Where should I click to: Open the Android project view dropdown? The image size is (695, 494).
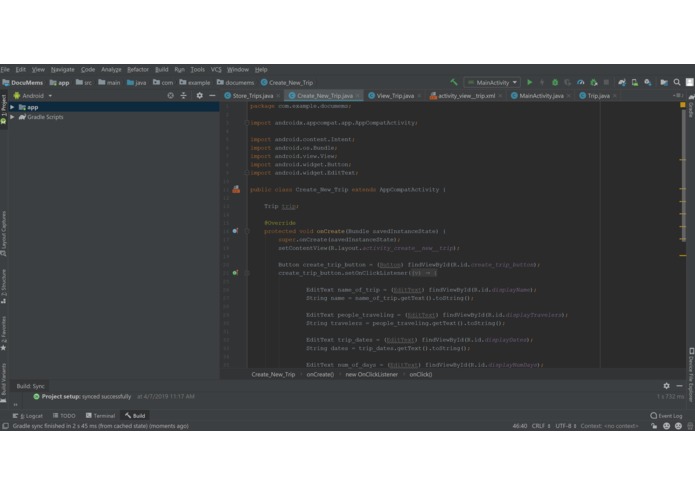click(33, 96)
